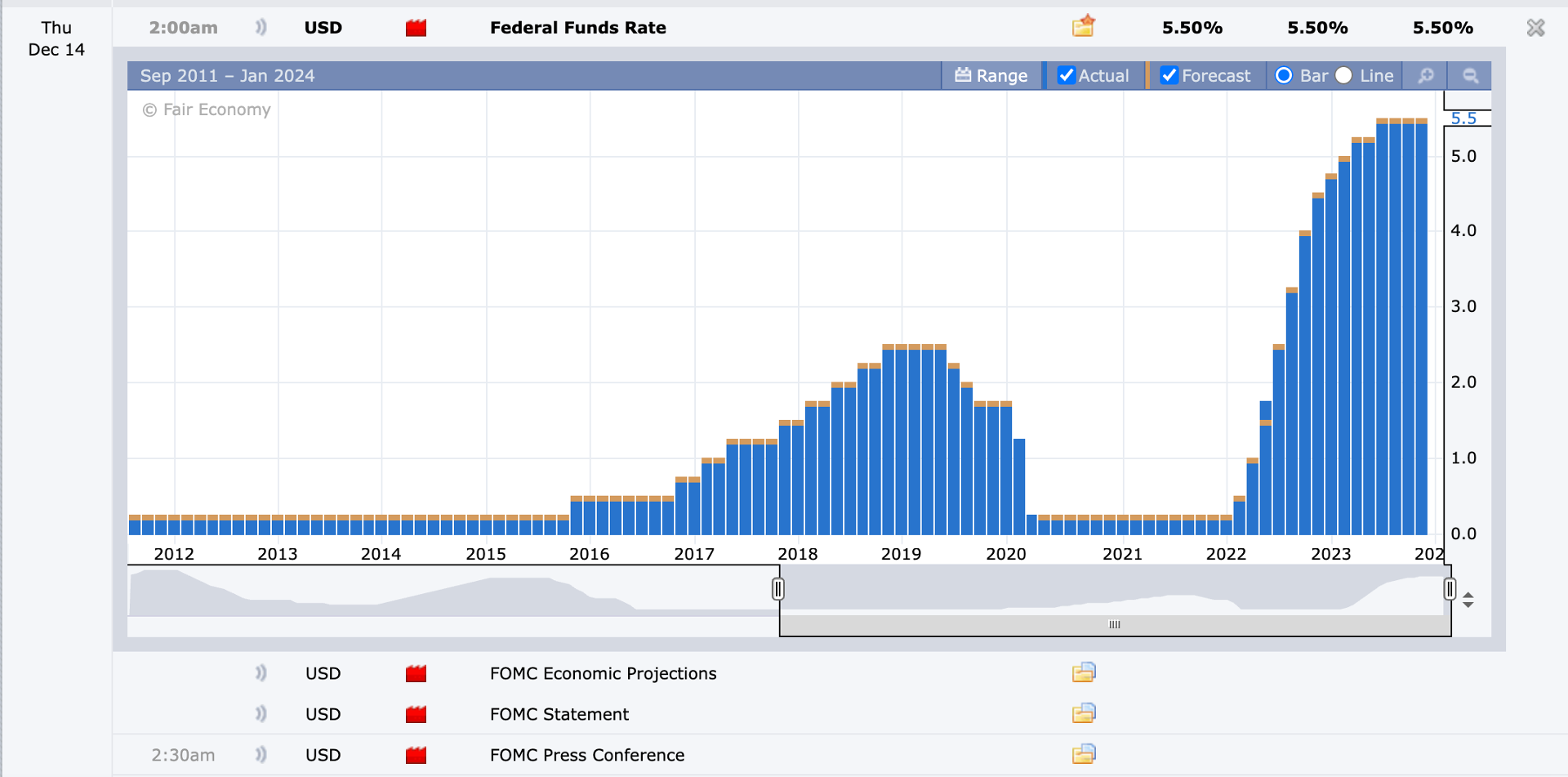Click the FOMC Statement event title

pos(559,714)
